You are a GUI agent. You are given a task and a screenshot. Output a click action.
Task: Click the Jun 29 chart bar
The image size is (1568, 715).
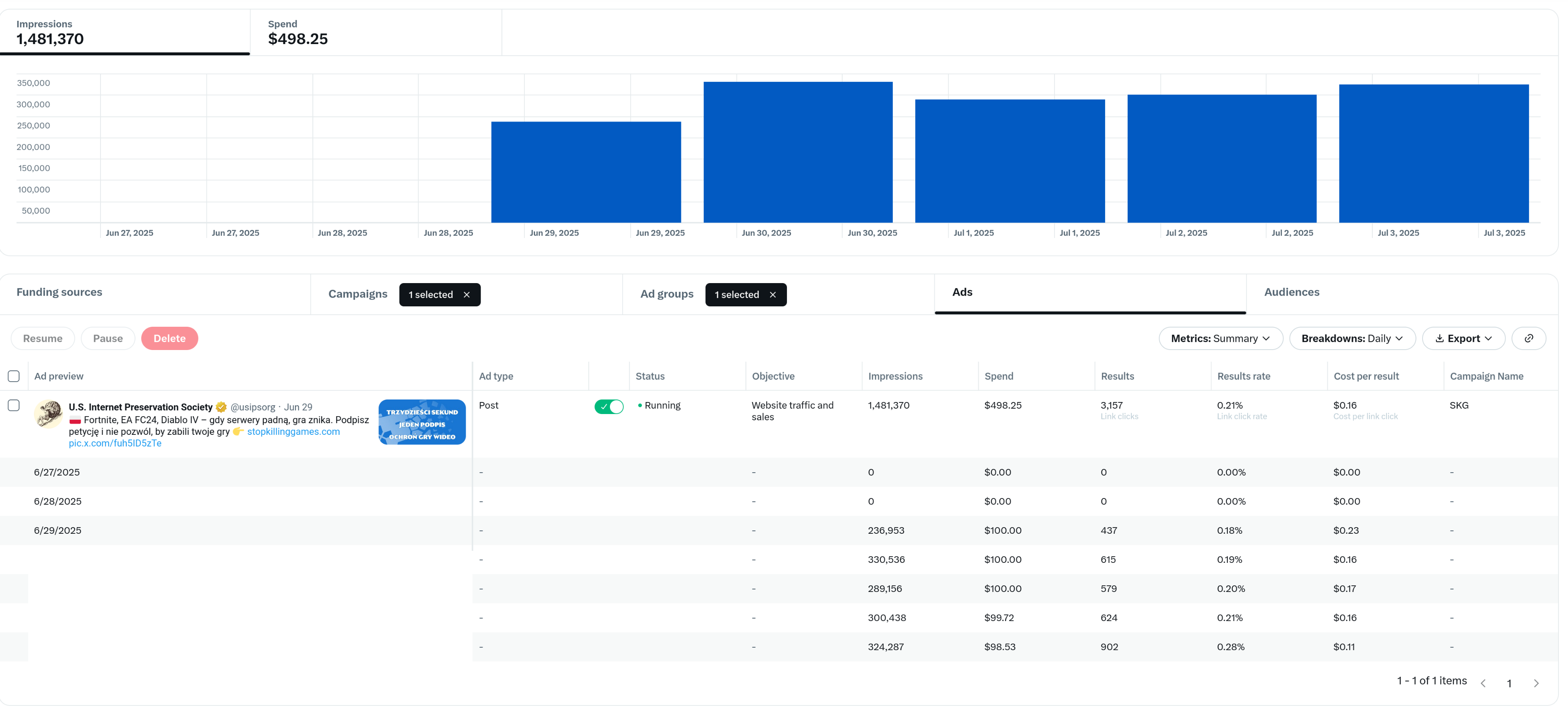pos(585,173)
